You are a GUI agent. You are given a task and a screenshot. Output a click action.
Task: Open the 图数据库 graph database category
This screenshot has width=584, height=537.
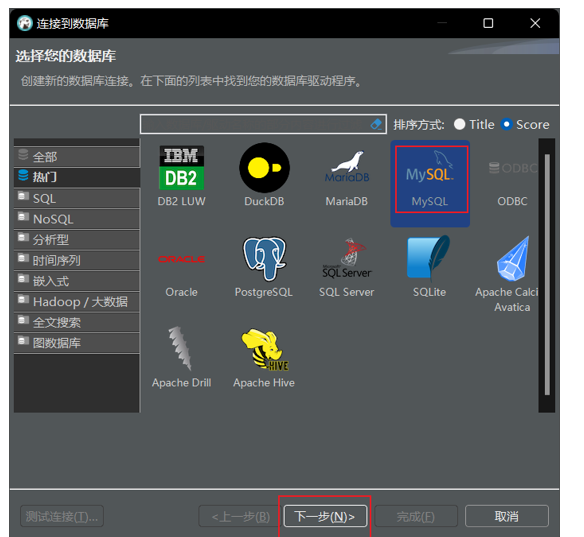click(77, 343)
